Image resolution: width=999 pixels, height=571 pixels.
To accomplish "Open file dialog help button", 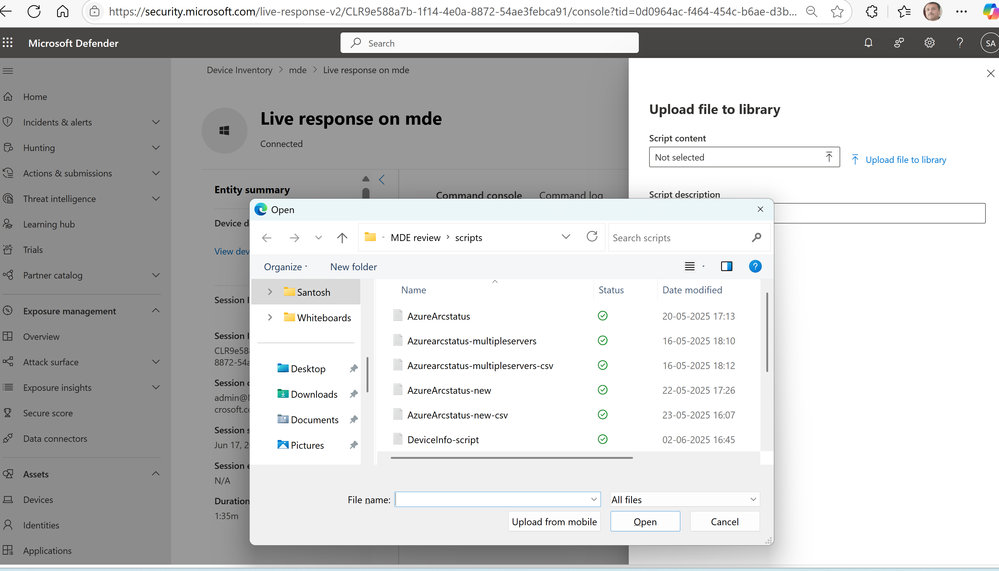I will (x=755, y=266).
